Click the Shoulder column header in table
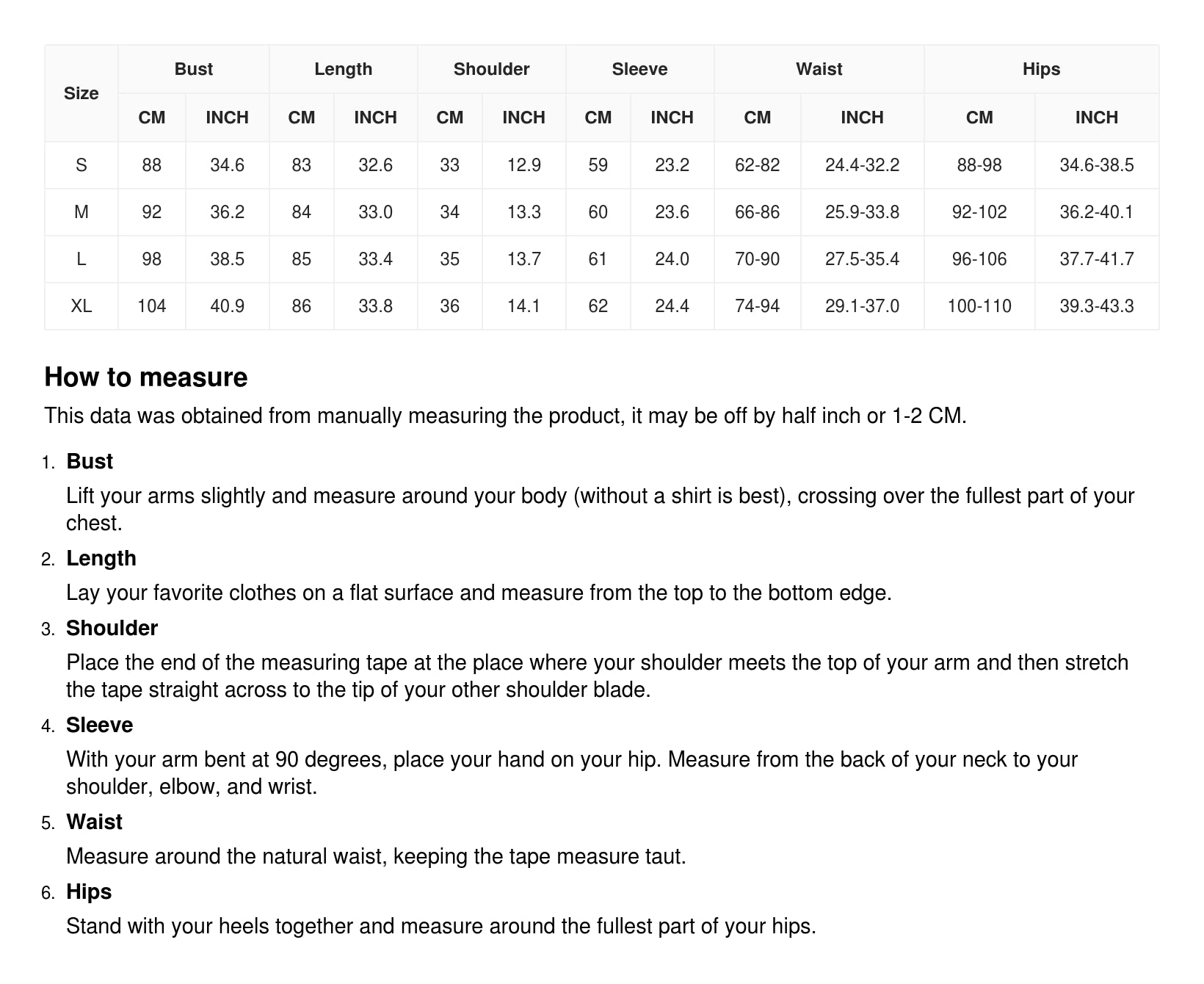 pyautogui.click(x=491, y=69)
